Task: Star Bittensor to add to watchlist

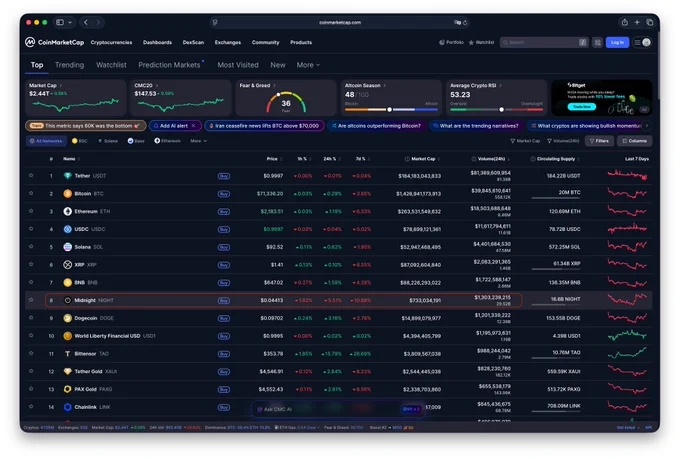Action: point(31,353)
